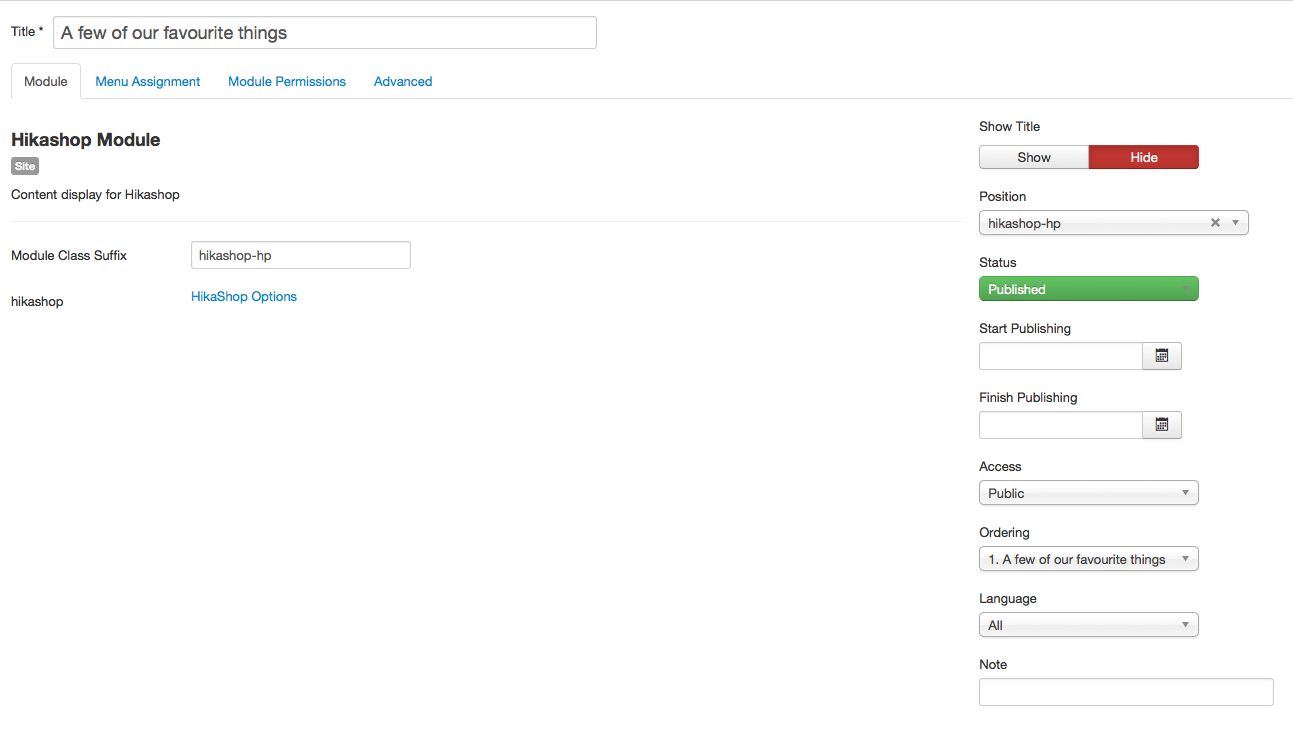The width and height of the screenshot is (1293, 730).
Task: Go to the Advanced tab
Action: coord(403,82)
